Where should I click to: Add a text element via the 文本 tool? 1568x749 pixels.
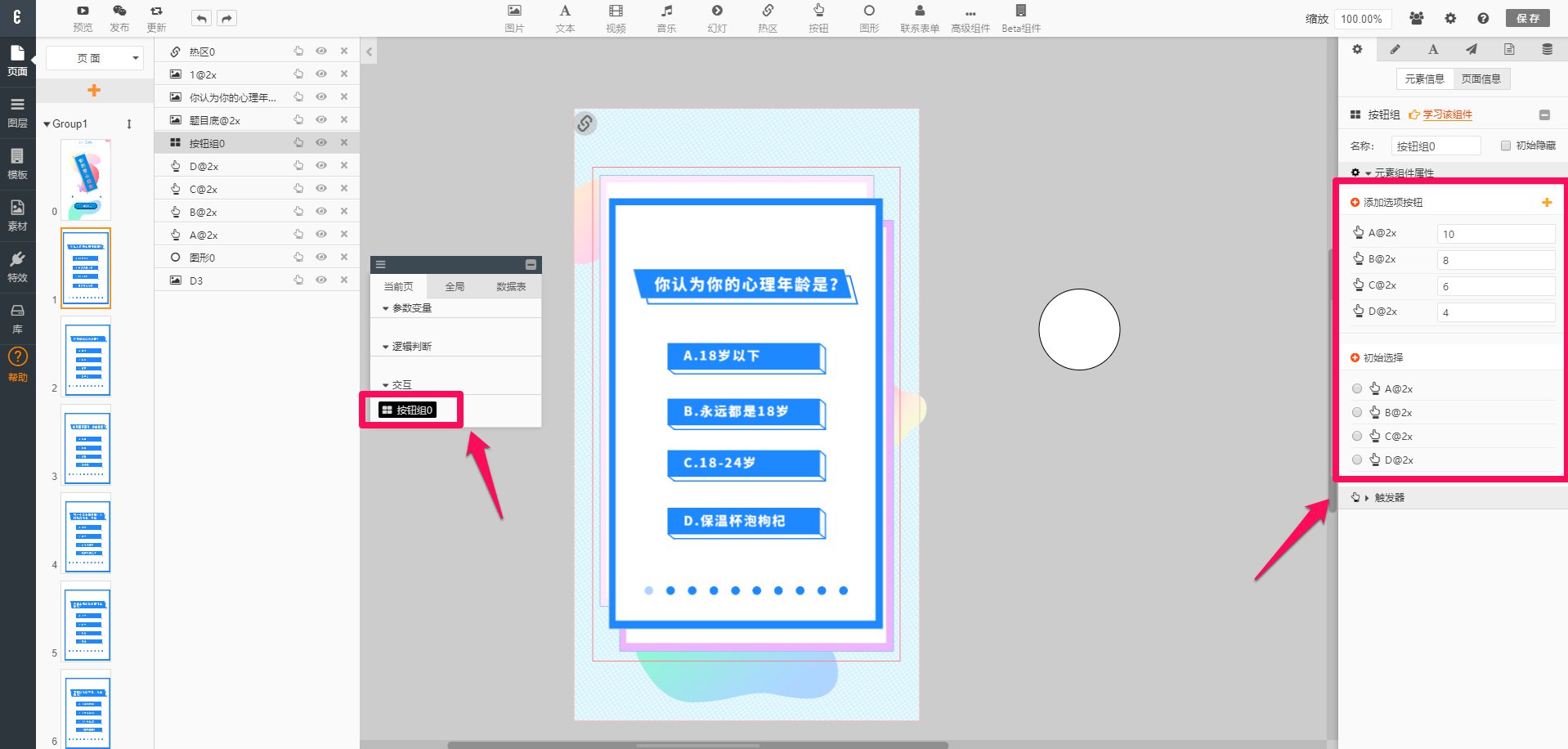click(x=565, y=18)
